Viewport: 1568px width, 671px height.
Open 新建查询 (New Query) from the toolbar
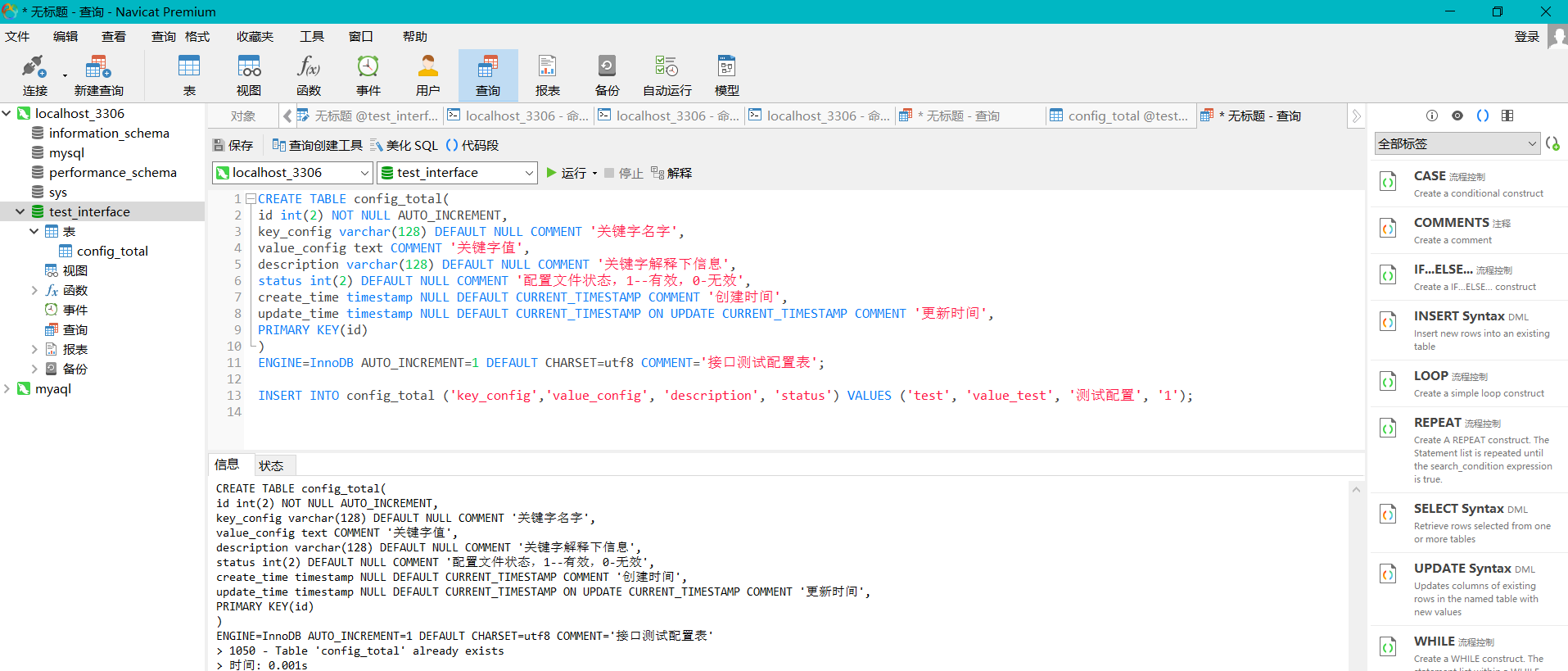pos(98,75)
